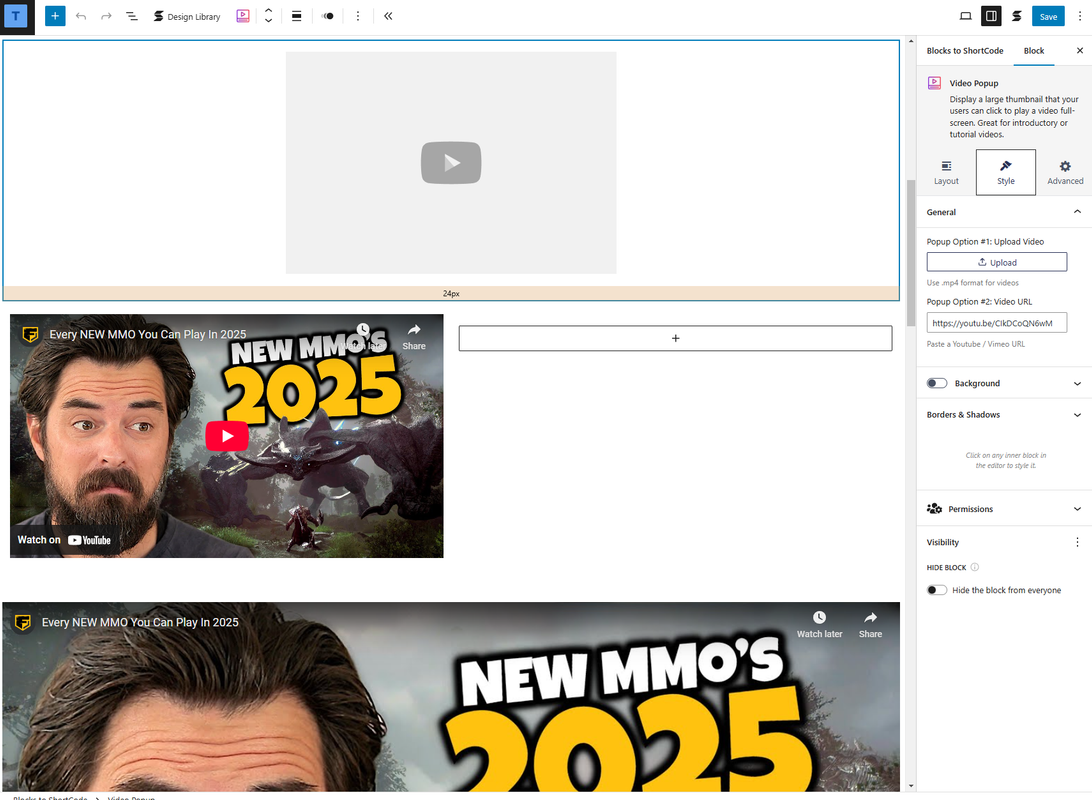Open the Layout tab
Image resolution: width=1092 pixels, height=800 pixels.
coord(946,173)
